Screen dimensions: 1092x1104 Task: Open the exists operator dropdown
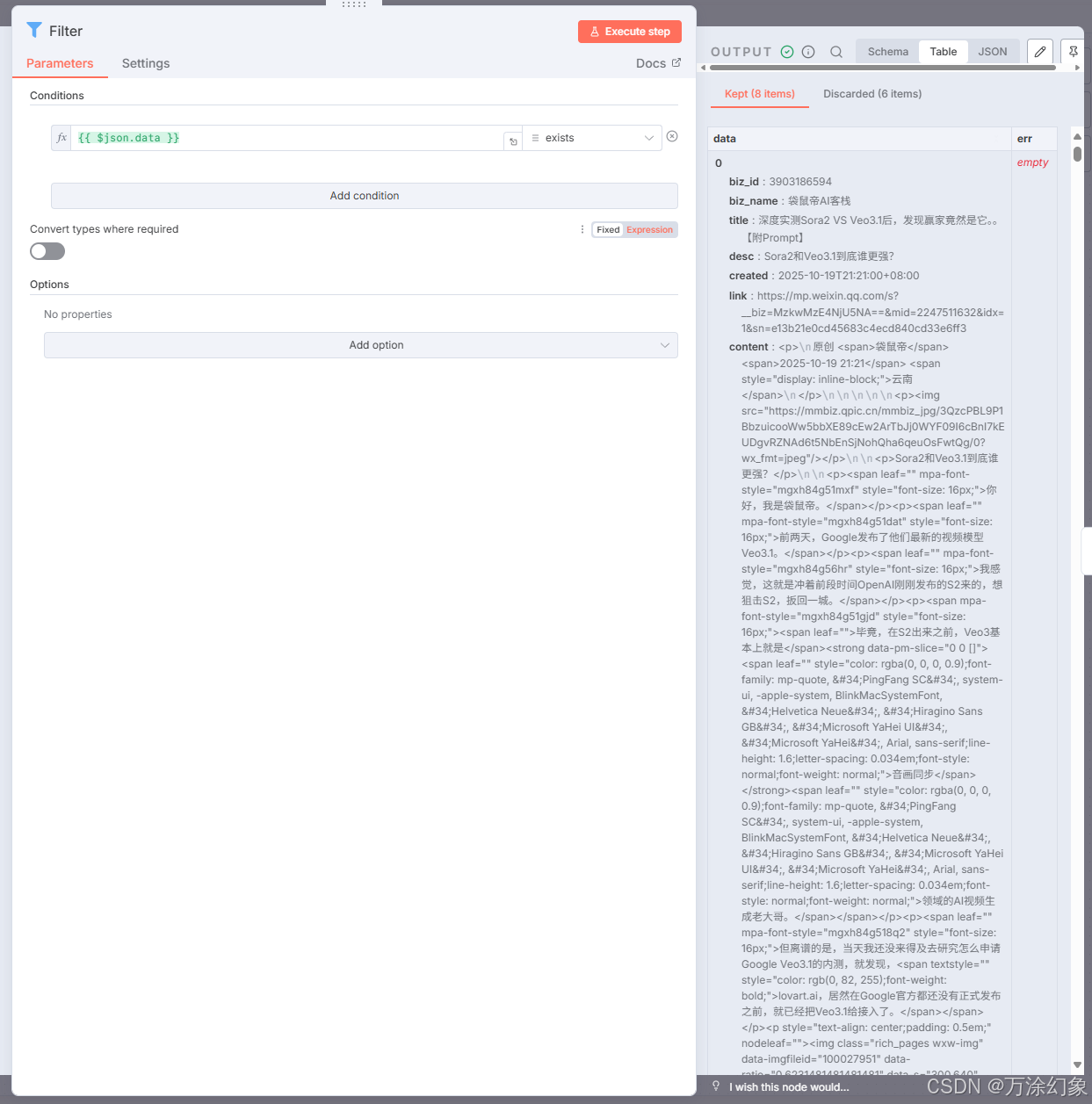point(592,138)
